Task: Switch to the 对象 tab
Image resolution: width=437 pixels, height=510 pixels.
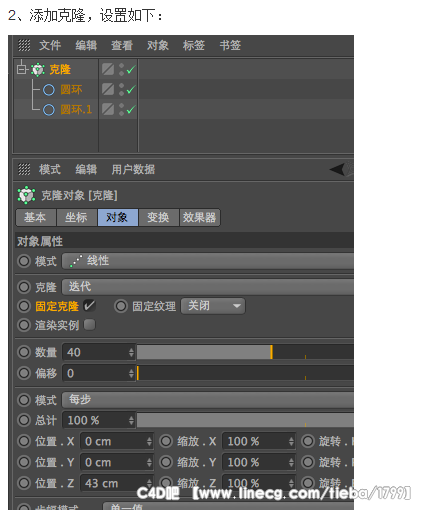Action: coord(118,217)
